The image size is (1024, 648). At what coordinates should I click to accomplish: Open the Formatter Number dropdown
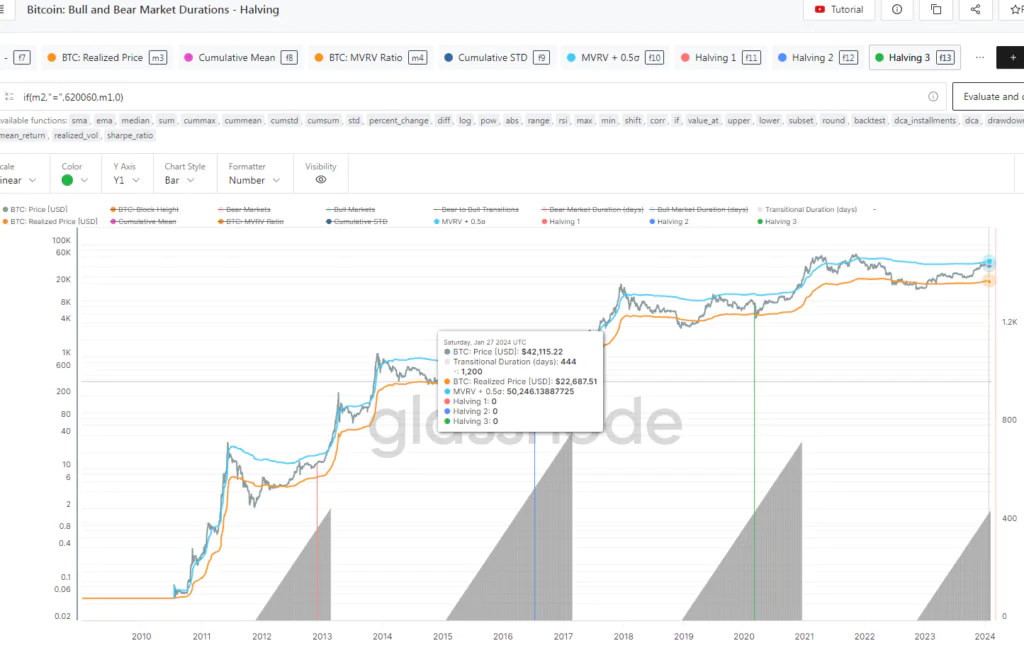pyautogui.click(x=254, y=180)
